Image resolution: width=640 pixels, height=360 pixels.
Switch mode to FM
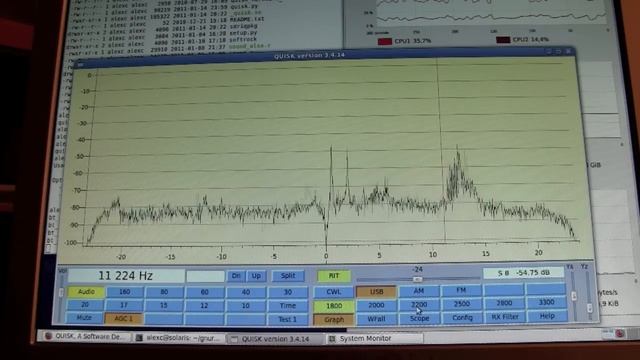pyautogui.click(x=461, y=290)
